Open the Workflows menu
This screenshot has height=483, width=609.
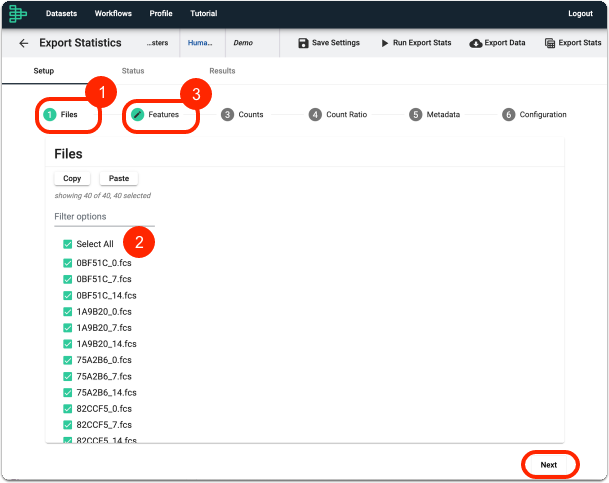[113, 14]
